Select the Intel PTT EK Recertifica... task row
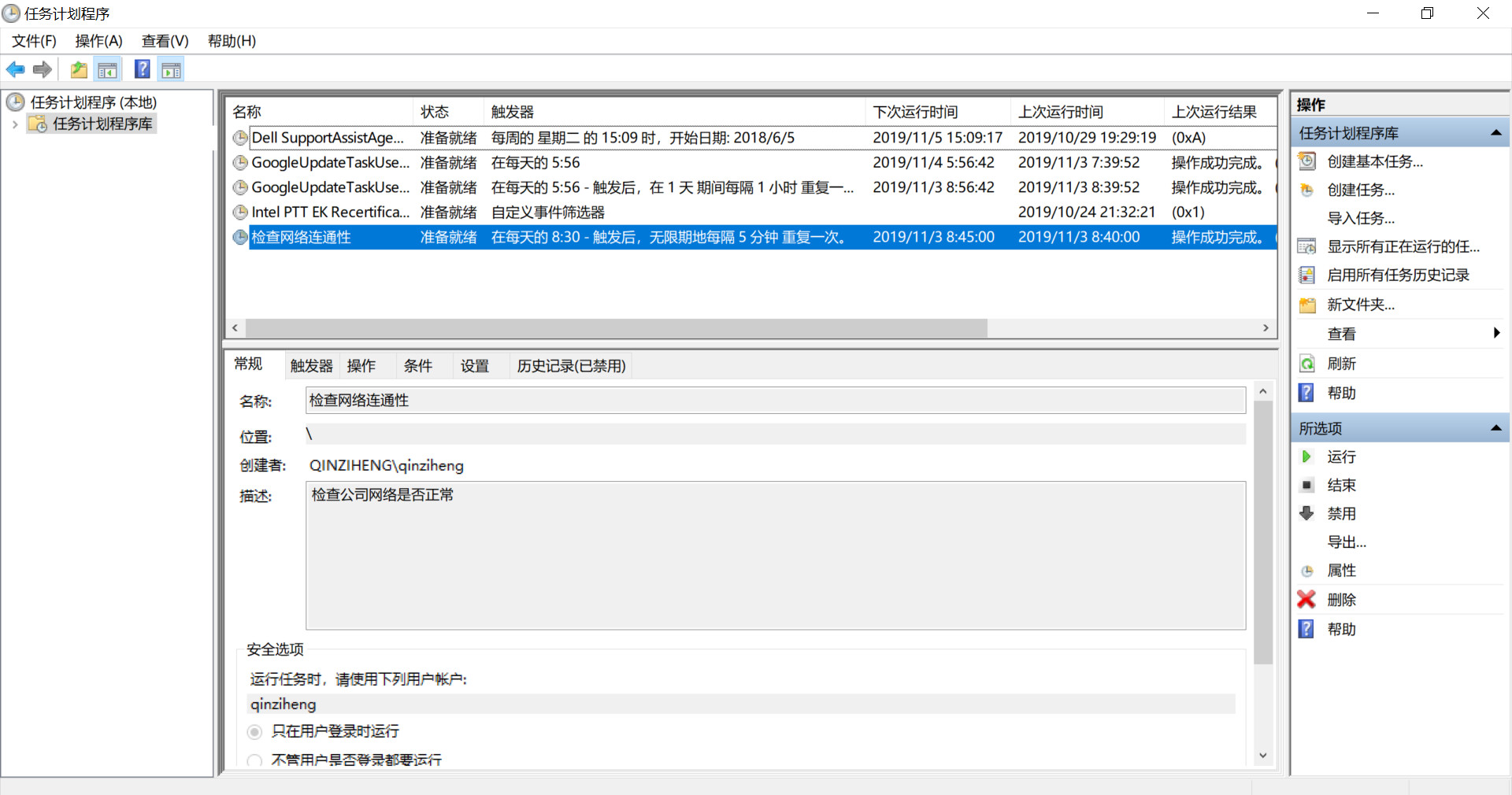Viewport: 1512px width, 795px height. [752, 213]
